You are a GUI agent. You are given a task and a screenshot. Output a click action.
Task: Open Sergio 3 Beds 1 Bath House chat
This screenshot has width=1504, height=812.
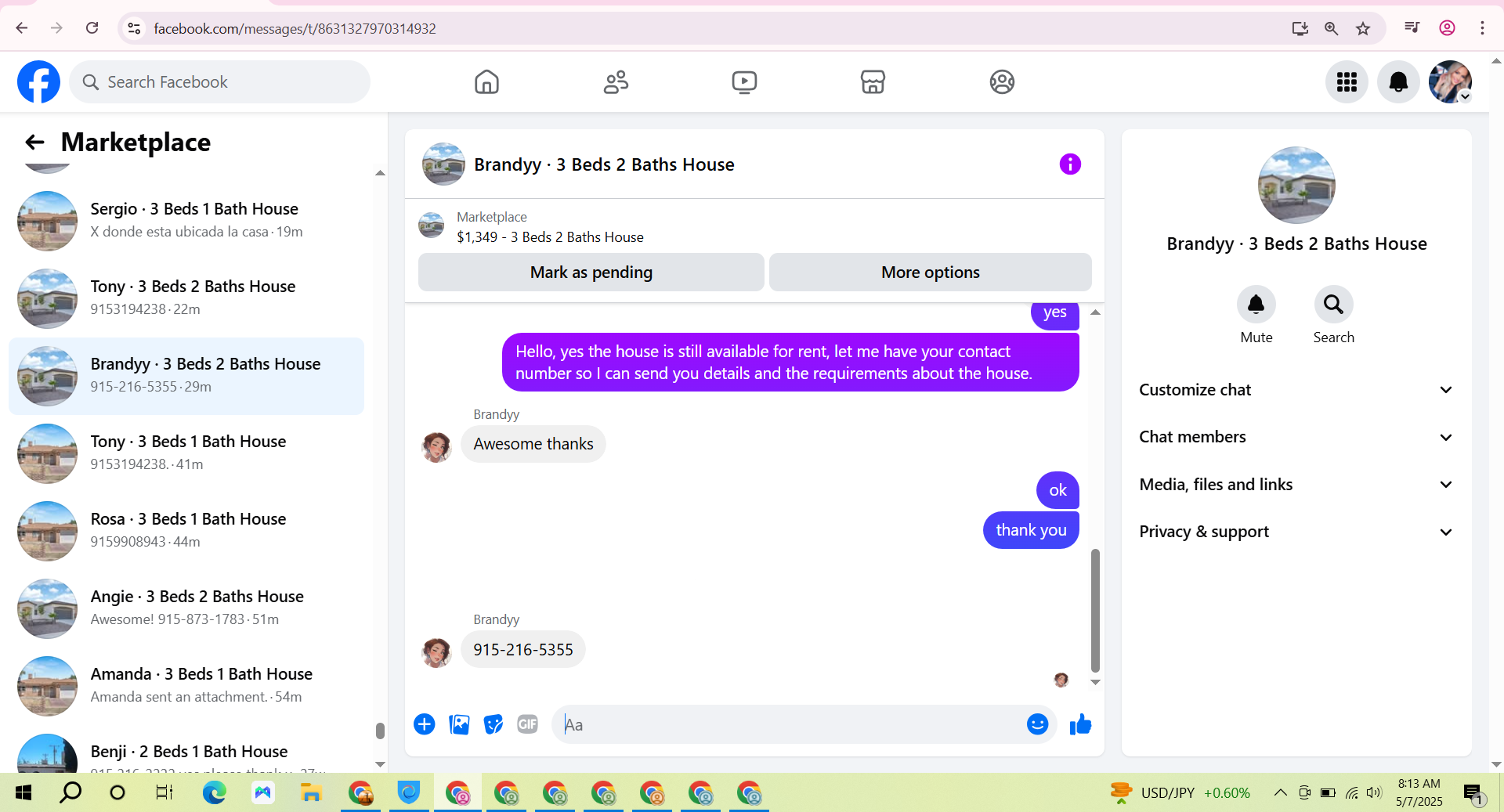point(186,221)
